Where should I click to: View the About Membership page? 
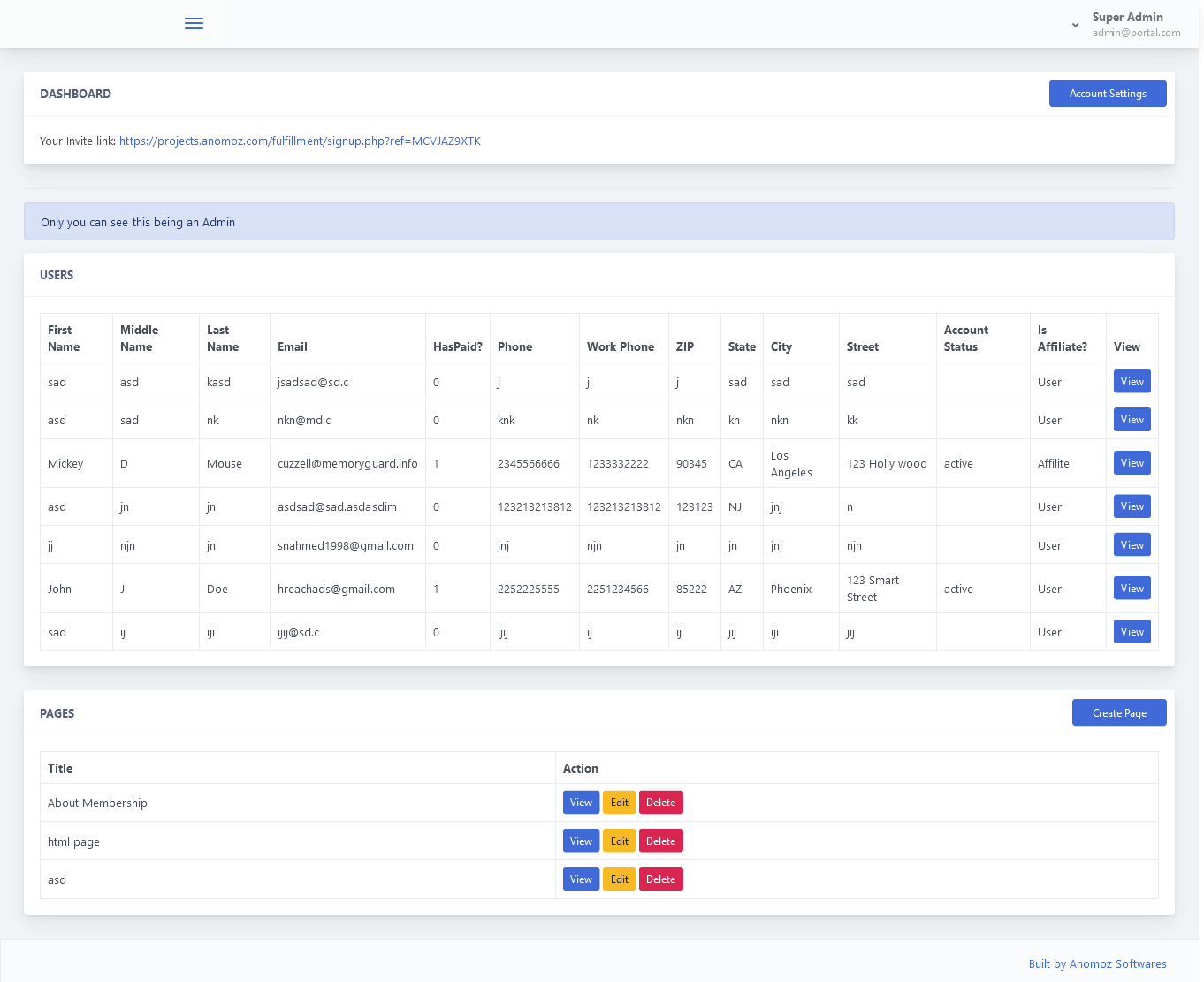coord(581,803)
